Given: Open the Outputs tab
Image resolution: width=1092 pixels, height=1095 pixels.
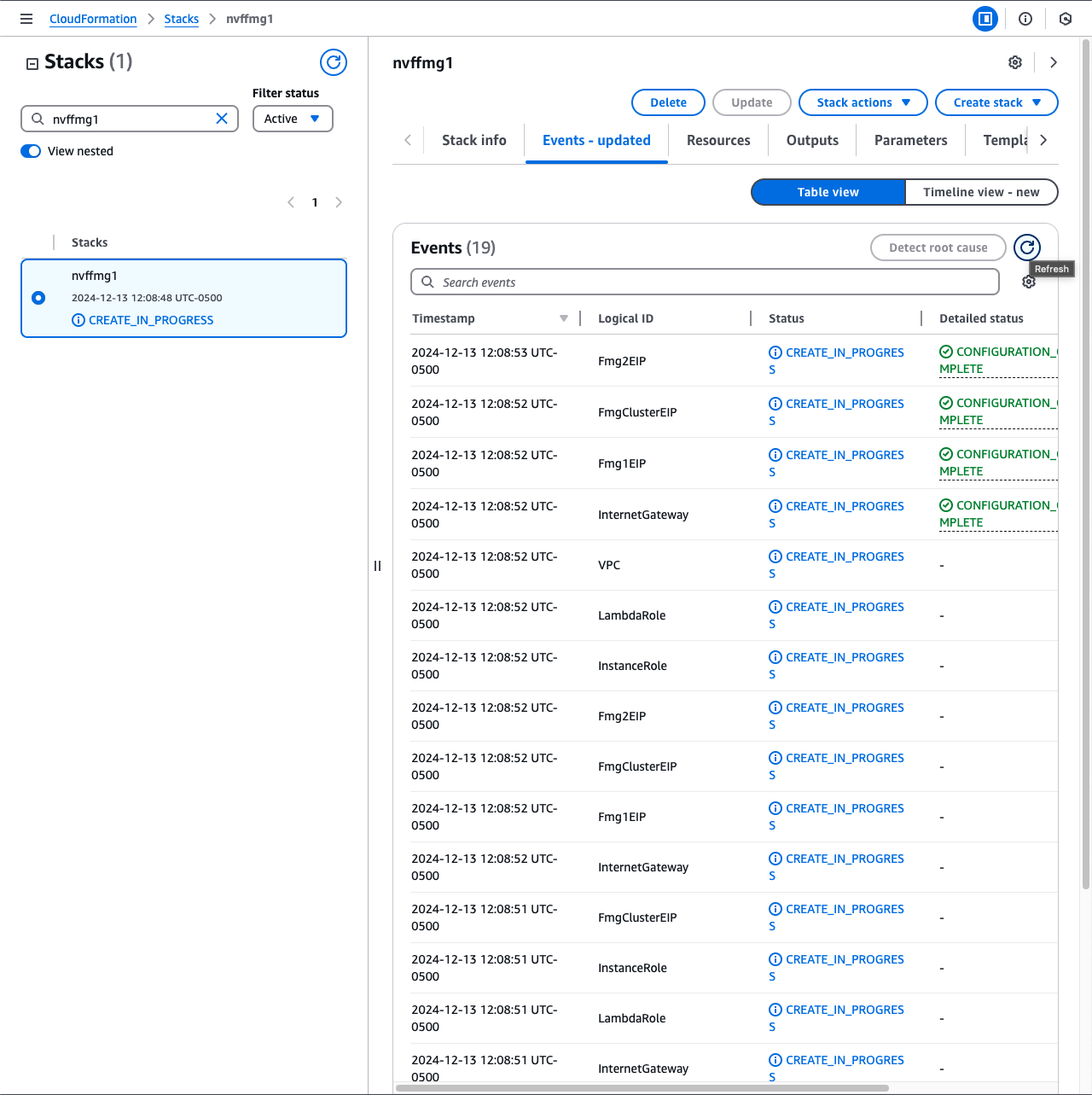Looking at the screenshot, I should pos(812,140).
